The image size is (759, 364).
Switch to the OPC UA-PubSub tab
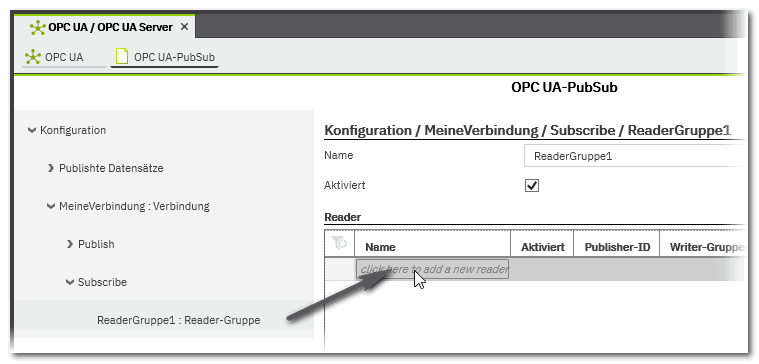[165, 57]
